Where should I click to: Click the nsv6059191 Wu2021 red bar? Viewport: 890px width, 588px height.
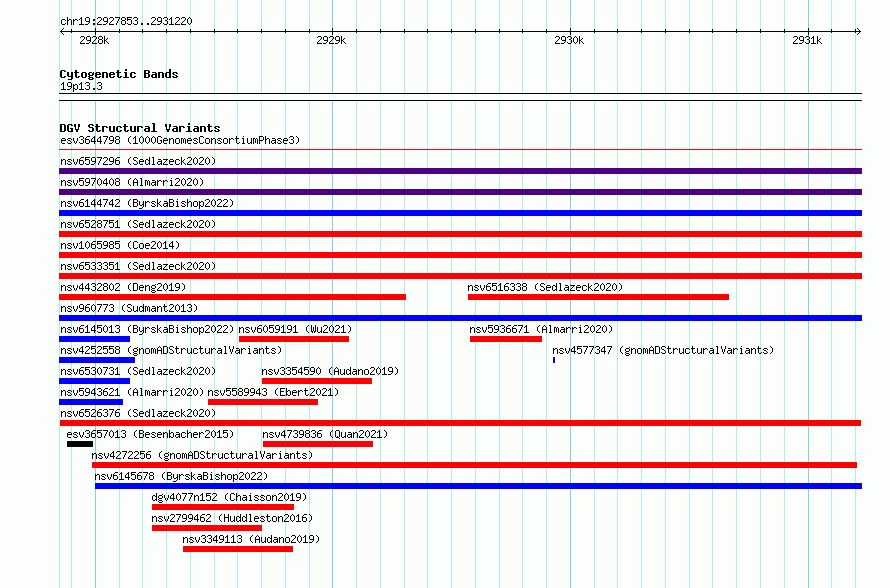[294, 339]
